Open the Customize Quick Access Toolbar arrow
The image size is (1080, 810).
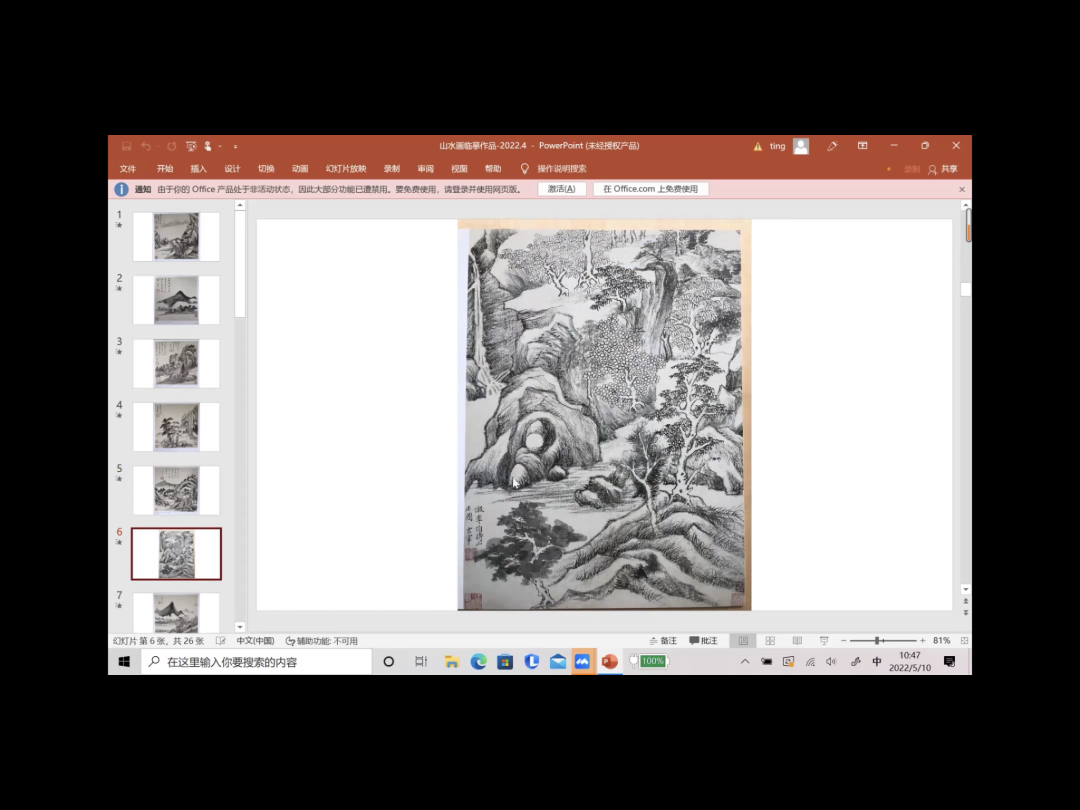pyautogui.click(x=236, y=146)
